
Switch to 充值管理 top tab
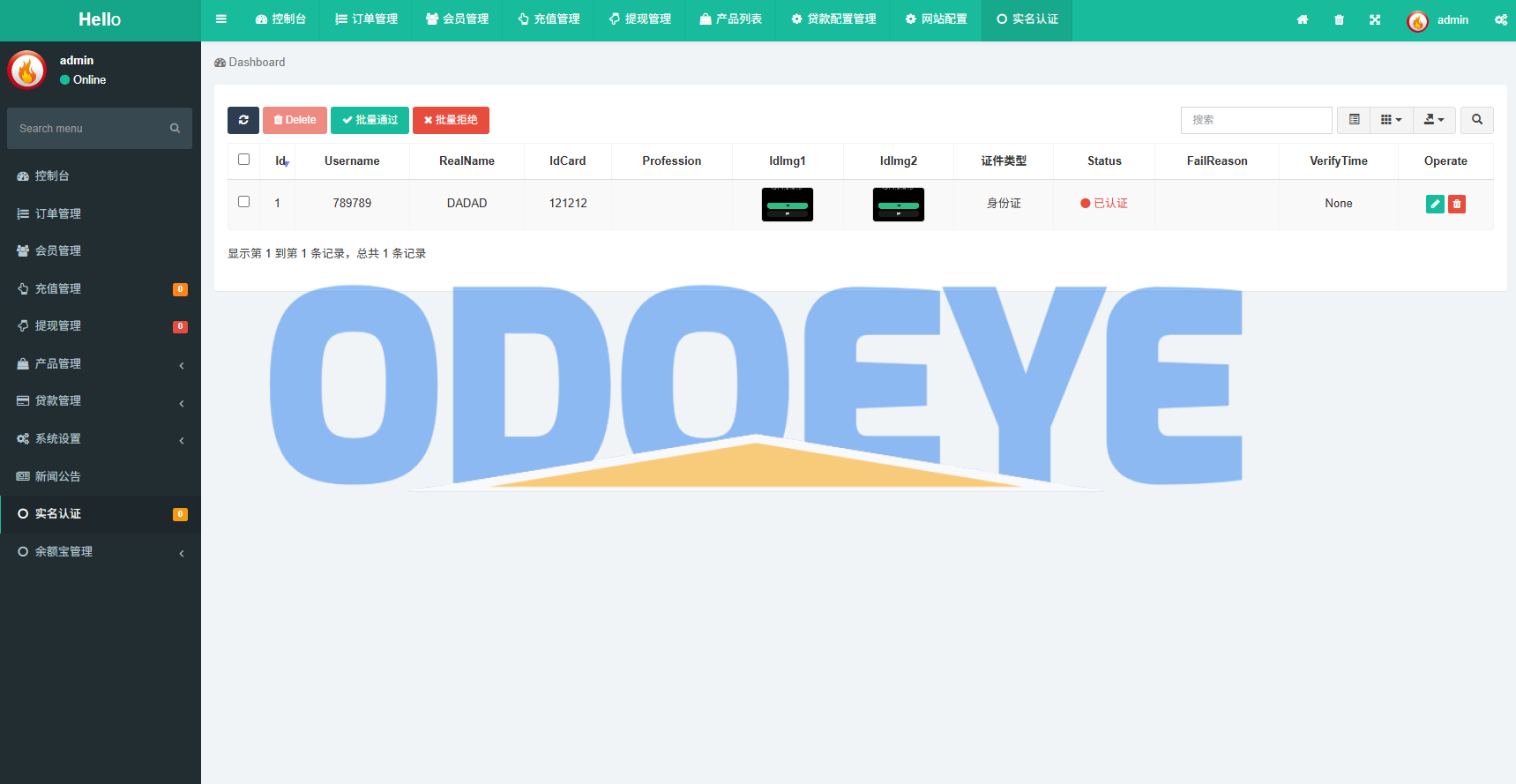(549, 19)
